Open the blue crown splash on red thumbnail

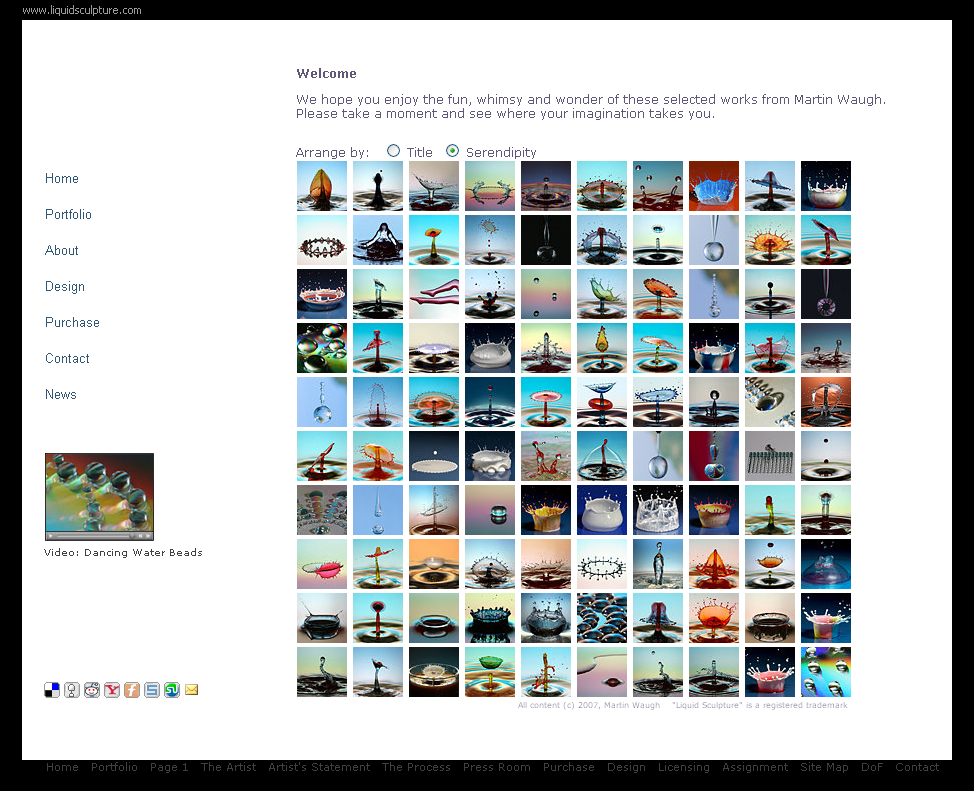point(714,186)
